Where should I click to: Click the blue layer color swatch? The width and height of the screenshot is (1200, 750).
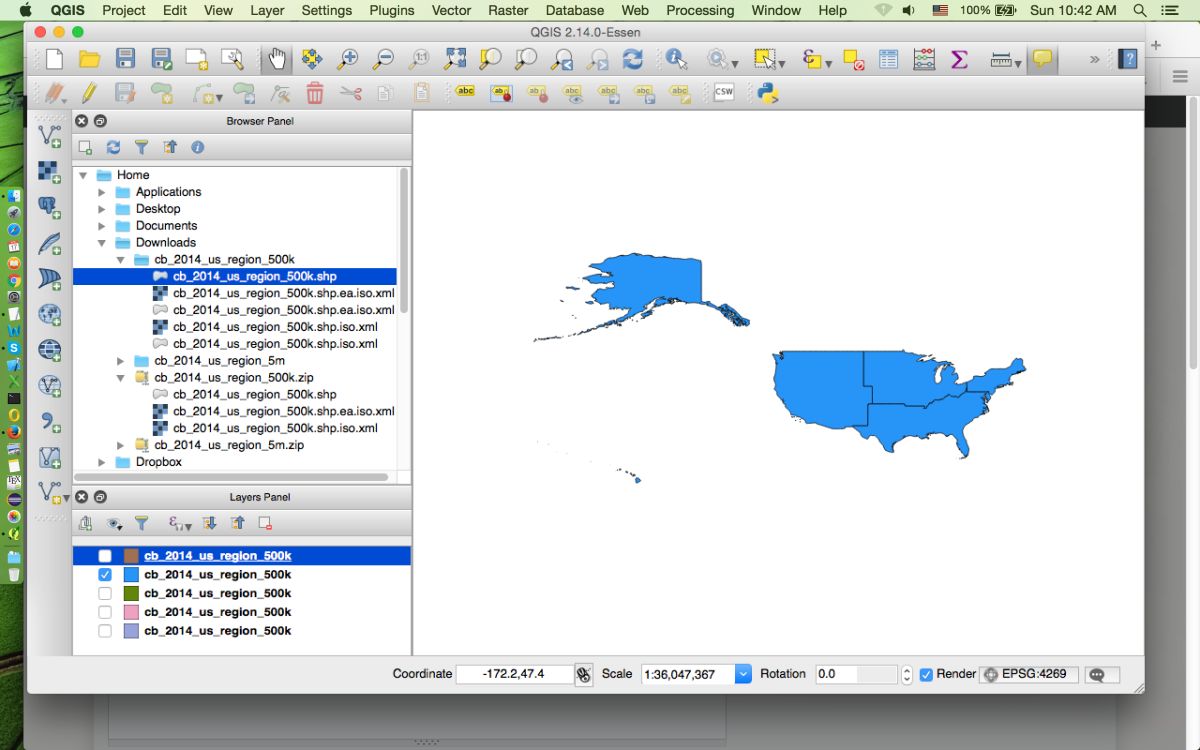[x=131, y=575]
